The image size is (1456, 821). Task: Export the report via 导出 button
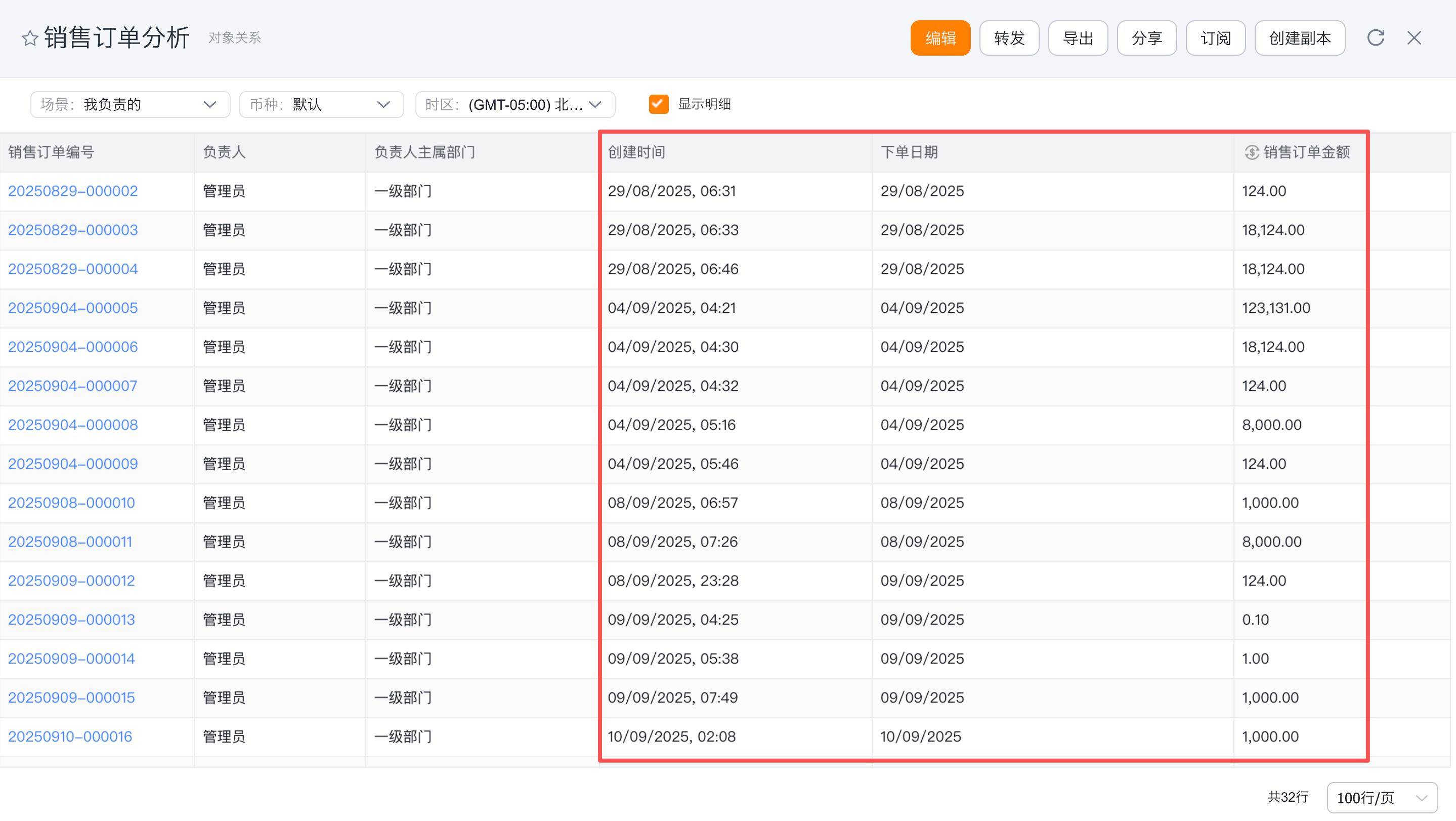[x=1078, y=38]
